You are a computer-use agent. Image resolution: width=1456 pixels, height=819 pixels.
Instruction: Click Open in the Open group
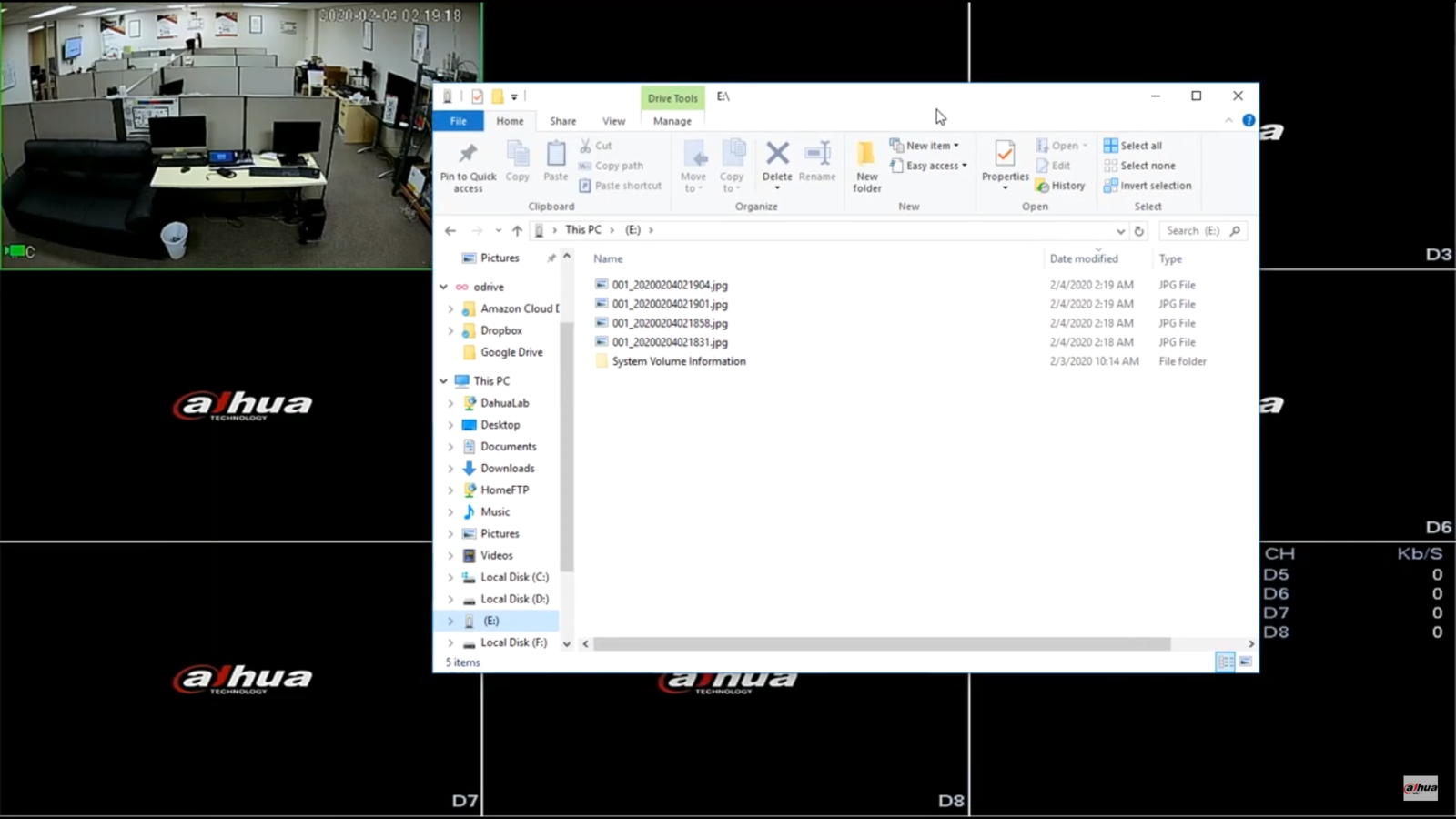1061,146
